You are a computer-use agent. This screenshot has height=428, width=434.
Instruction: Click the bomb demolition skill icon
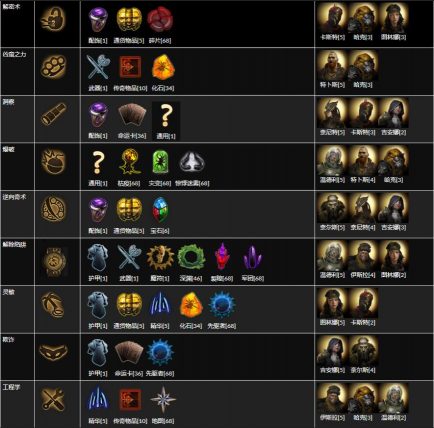(x=54, y=162)
